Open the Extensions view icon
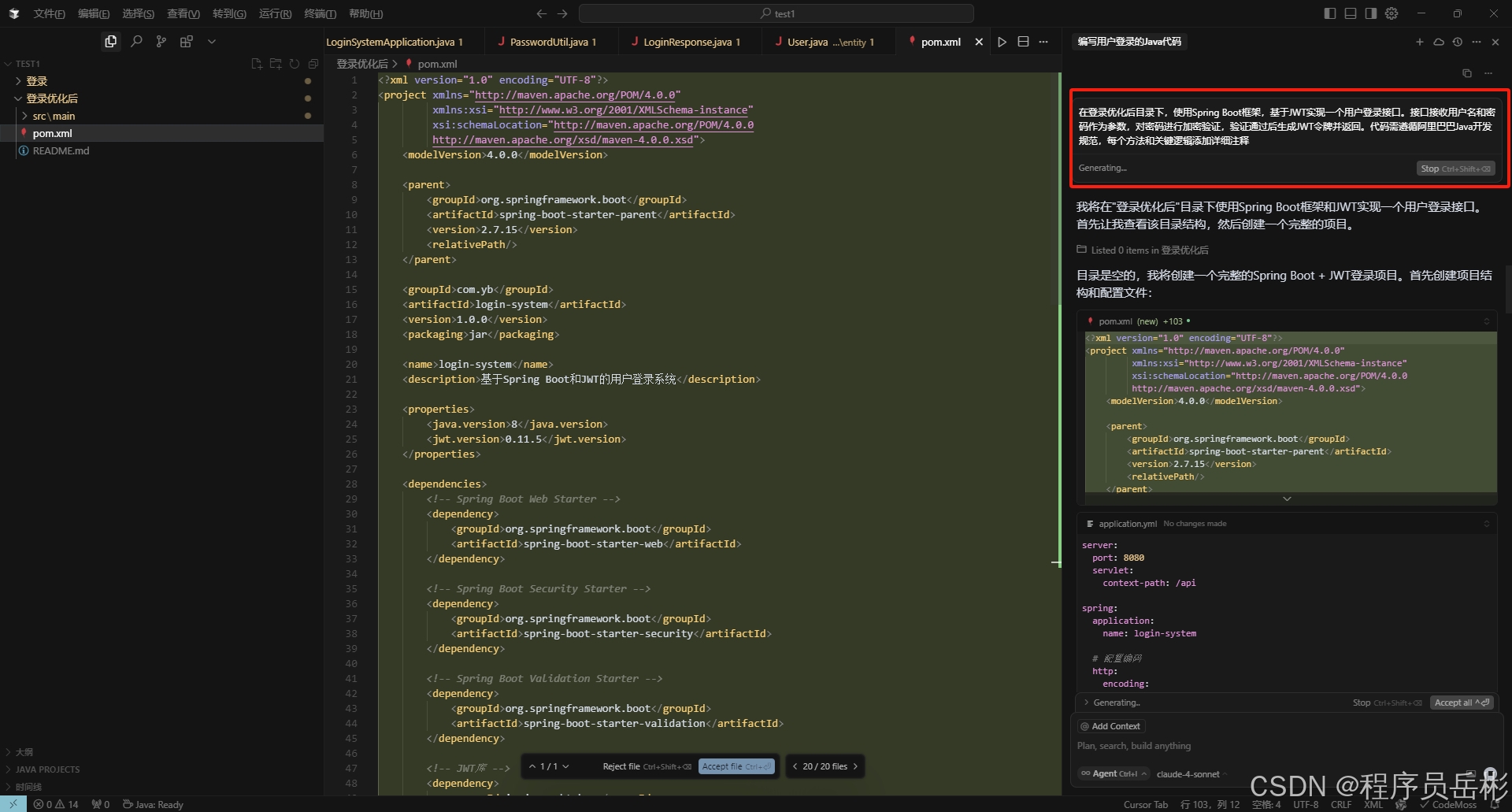The image size is (1512, 812). [x=187, y=42]
